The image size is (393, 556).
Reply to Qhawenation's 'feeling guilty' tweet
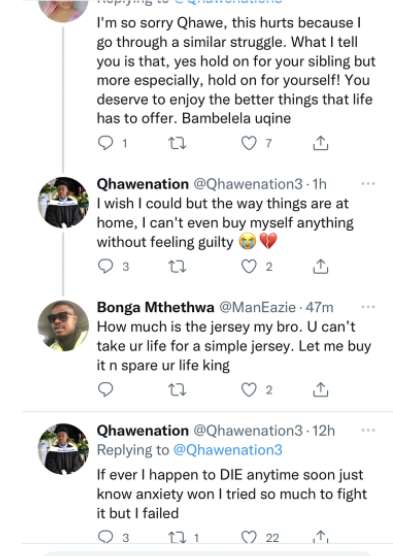(105, 266)
